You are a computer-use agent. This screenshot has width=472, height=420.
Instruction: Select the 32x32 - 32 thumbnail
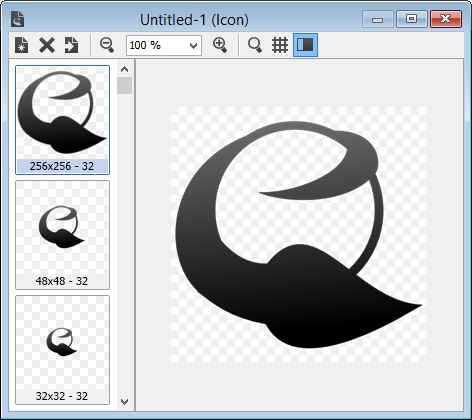[x=62, y=350]
